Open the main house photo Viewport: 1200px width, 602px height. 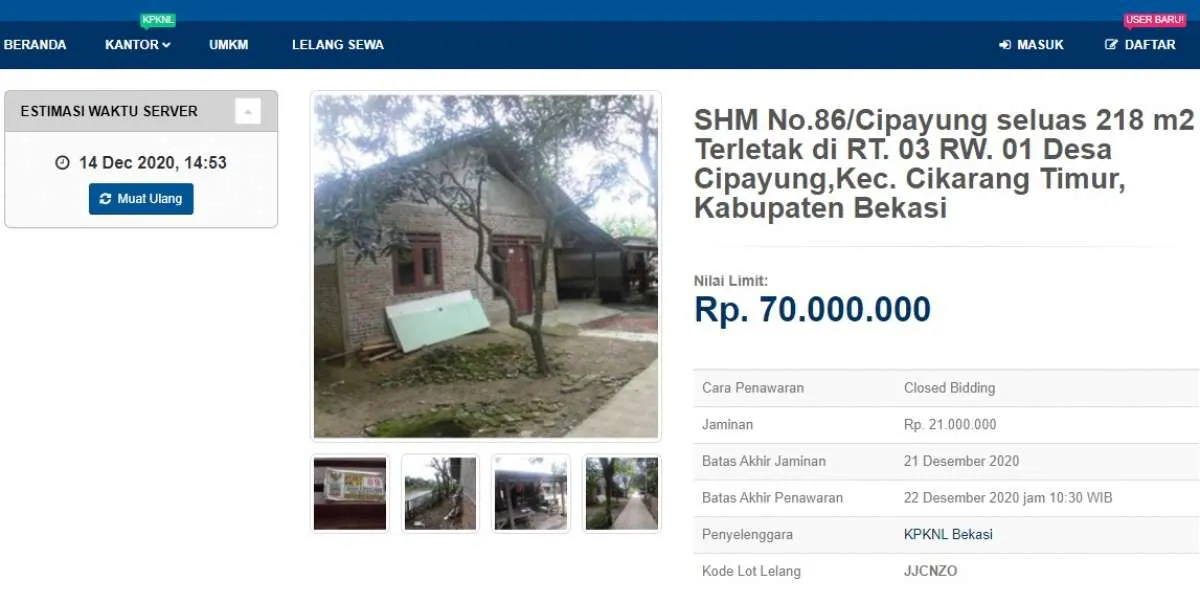click(486, 266)
